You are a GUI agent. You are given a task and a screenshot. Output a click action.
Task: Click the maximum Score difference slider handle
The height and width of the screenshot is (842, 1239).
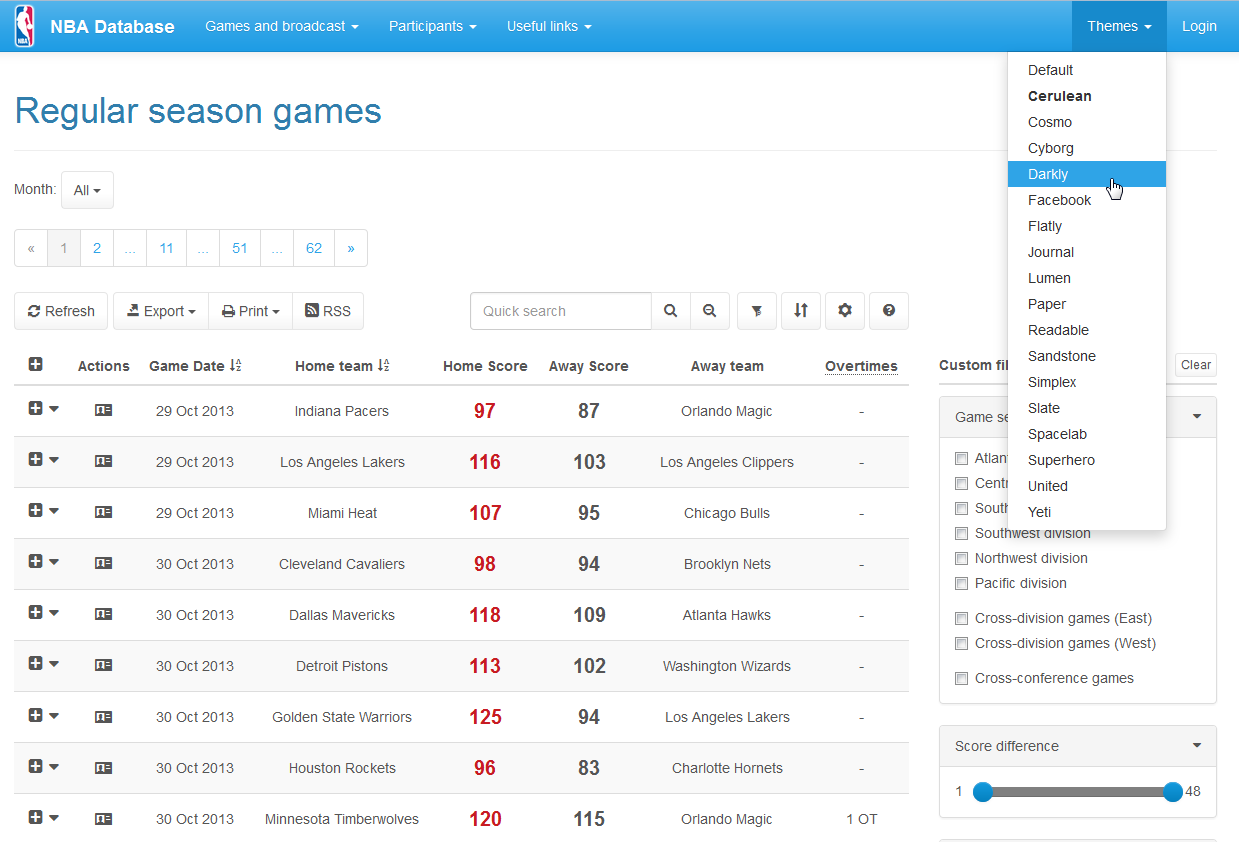pyautogui.click(x=1173, y=792)
